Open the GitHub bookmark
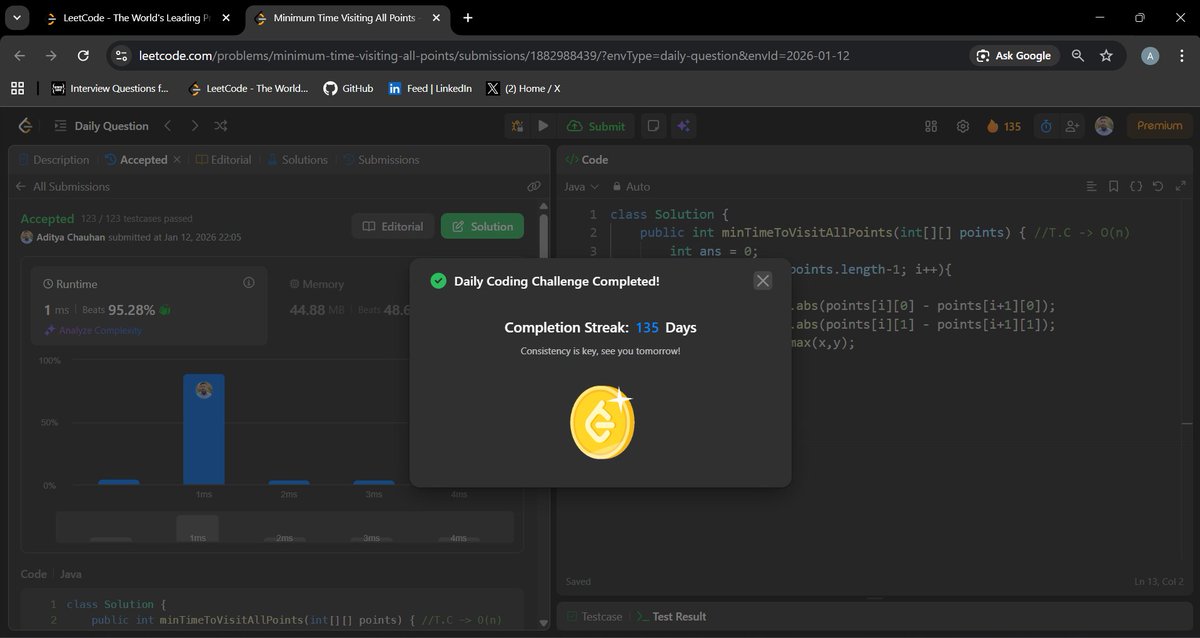The width and height of the screenshot is (1200, 638). [x=348, y=88]
